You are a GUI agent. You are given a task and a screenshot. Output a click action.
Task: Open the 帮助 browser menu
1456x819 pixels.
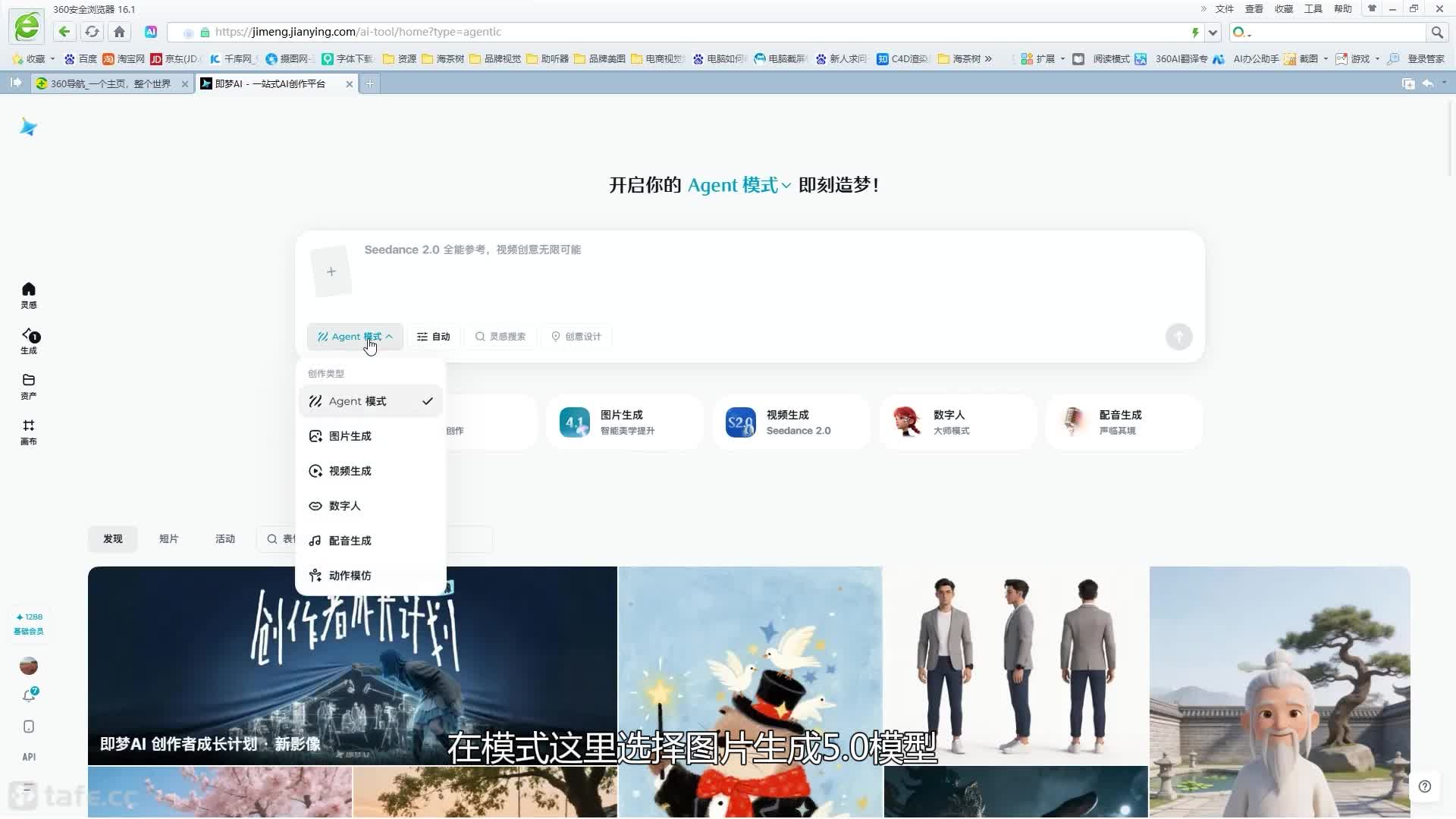pos(1342,9)
